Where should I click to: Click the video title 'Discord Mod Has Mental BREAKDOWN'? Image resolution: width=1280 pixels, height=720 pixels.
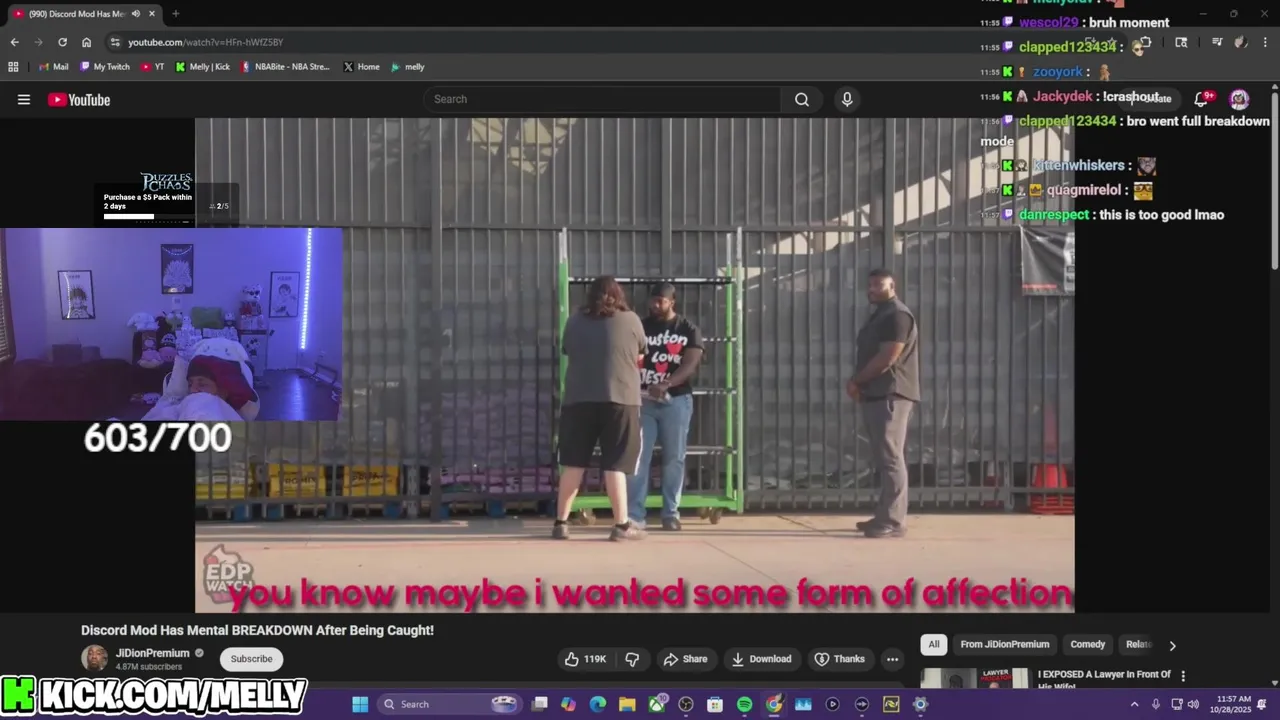257,630
